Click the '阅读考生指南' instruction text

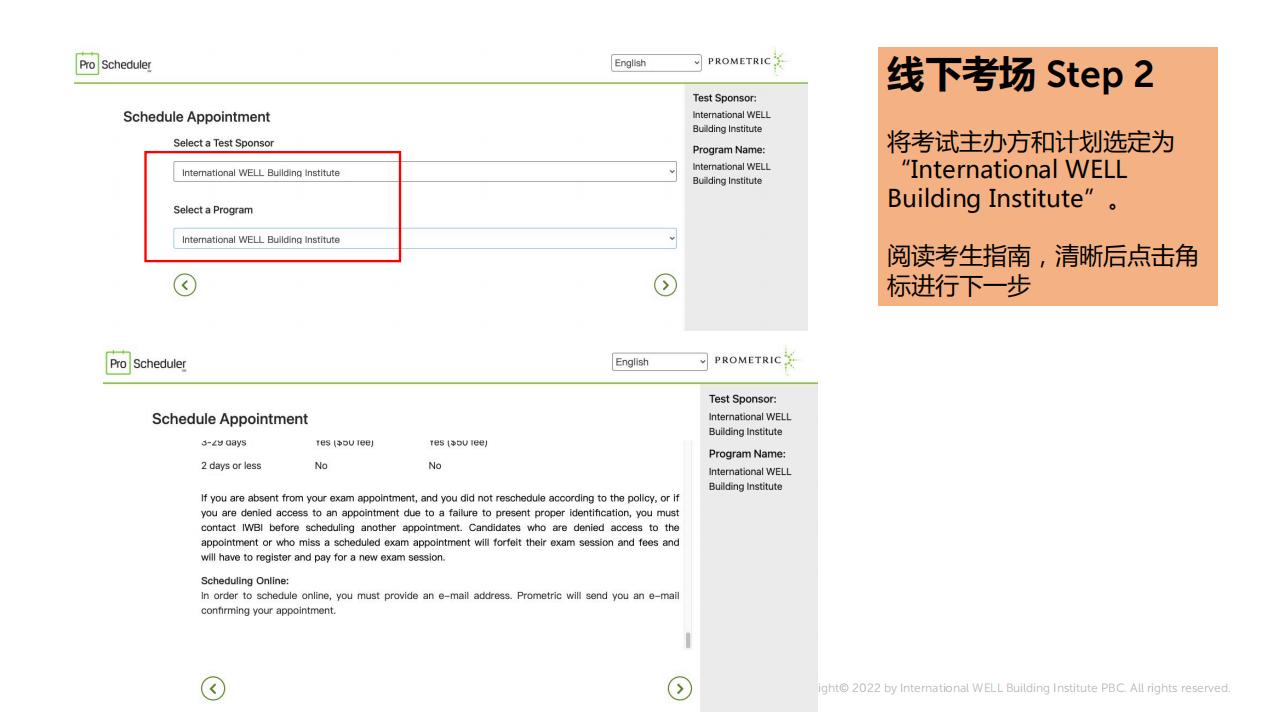[x=1043, y=271]
